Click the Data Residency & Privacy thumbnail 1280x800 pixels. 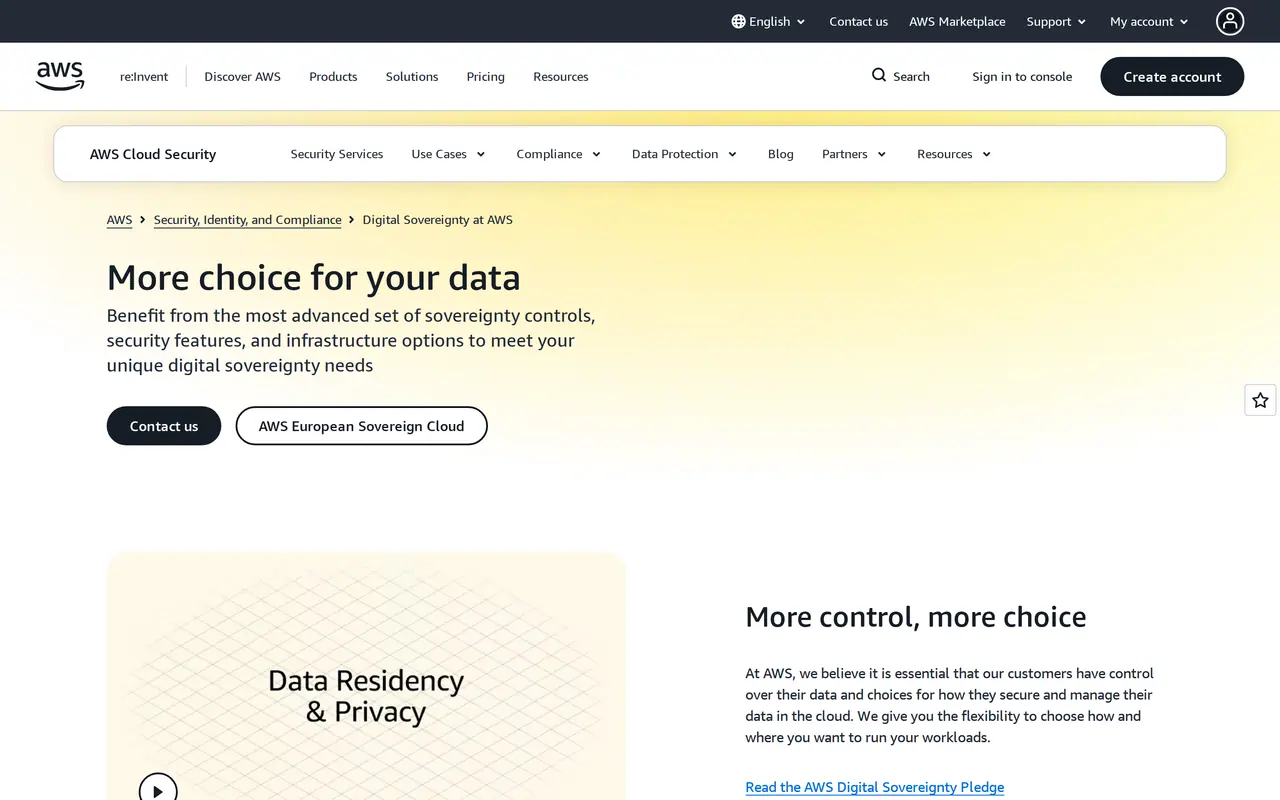(366, 677)
